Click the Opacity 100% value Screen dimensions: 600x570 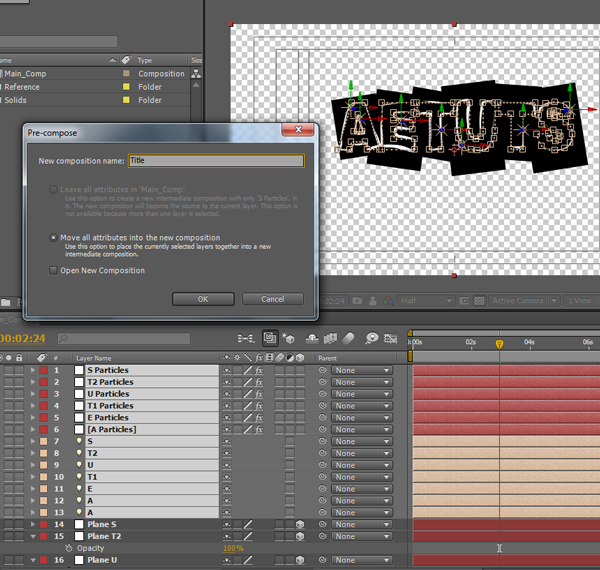click(233, 548)
